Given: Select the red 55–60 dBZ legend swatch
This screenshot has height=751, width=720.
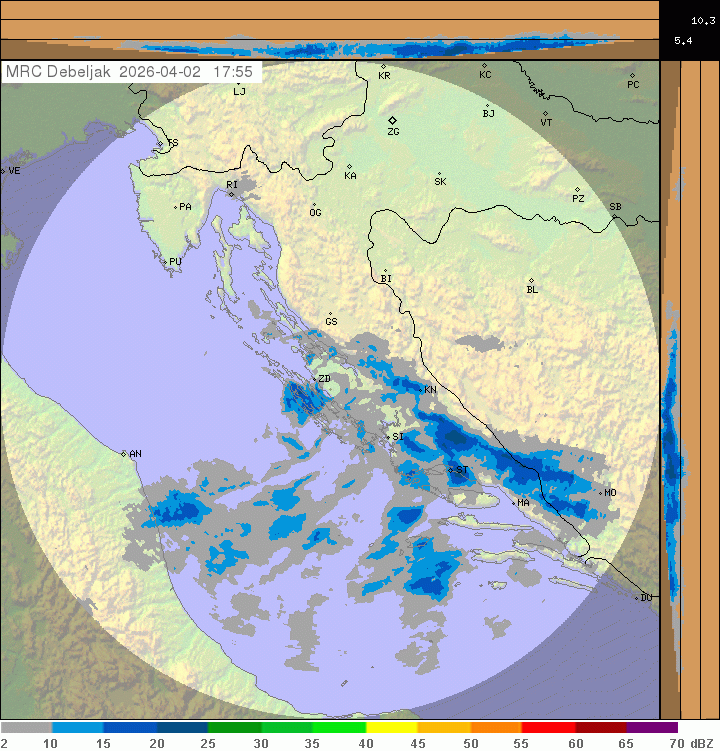Looking at the screenshot, I should pyautogui.click(x=547, y=728).
